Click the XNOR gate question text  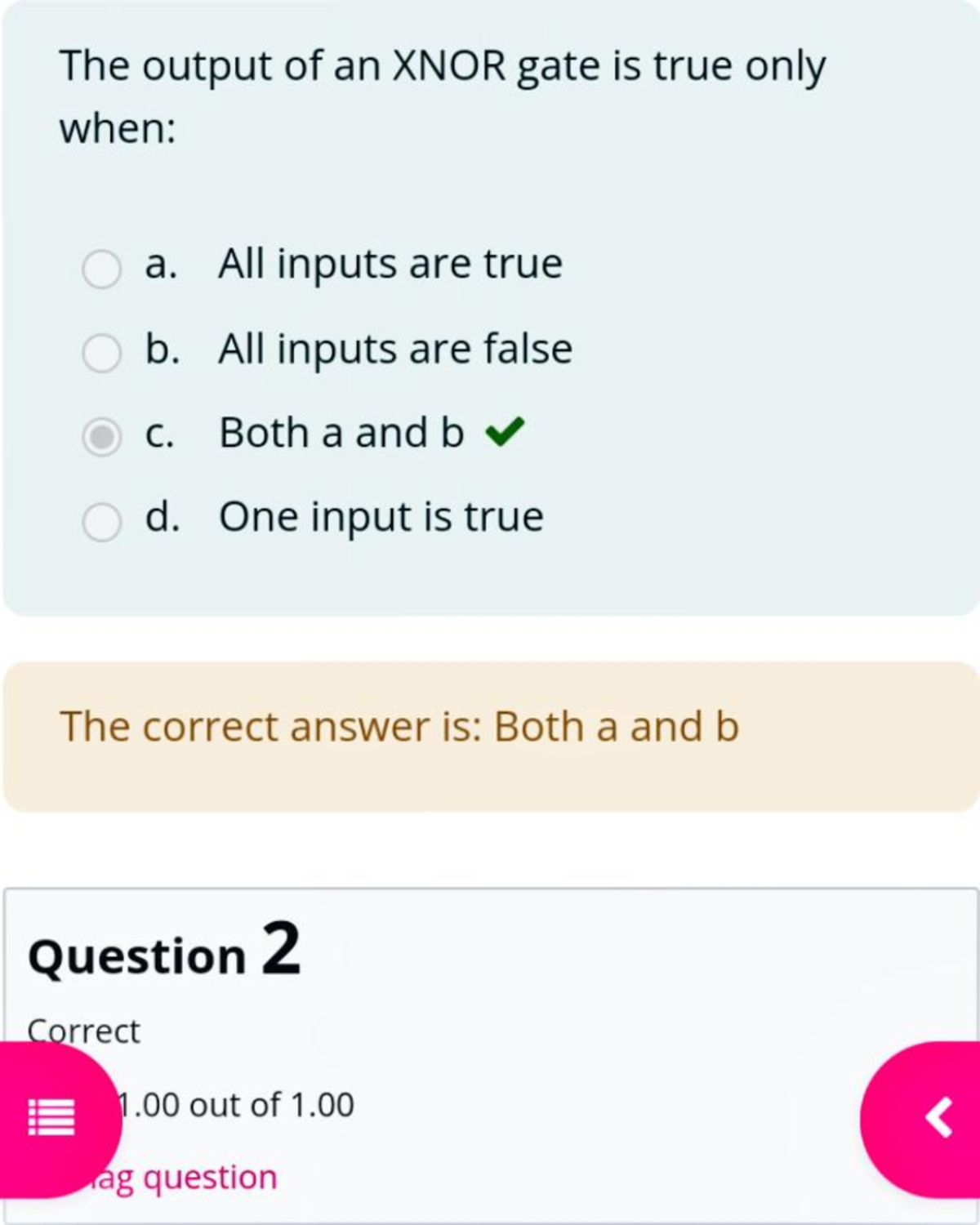click(x=441, y=94)
